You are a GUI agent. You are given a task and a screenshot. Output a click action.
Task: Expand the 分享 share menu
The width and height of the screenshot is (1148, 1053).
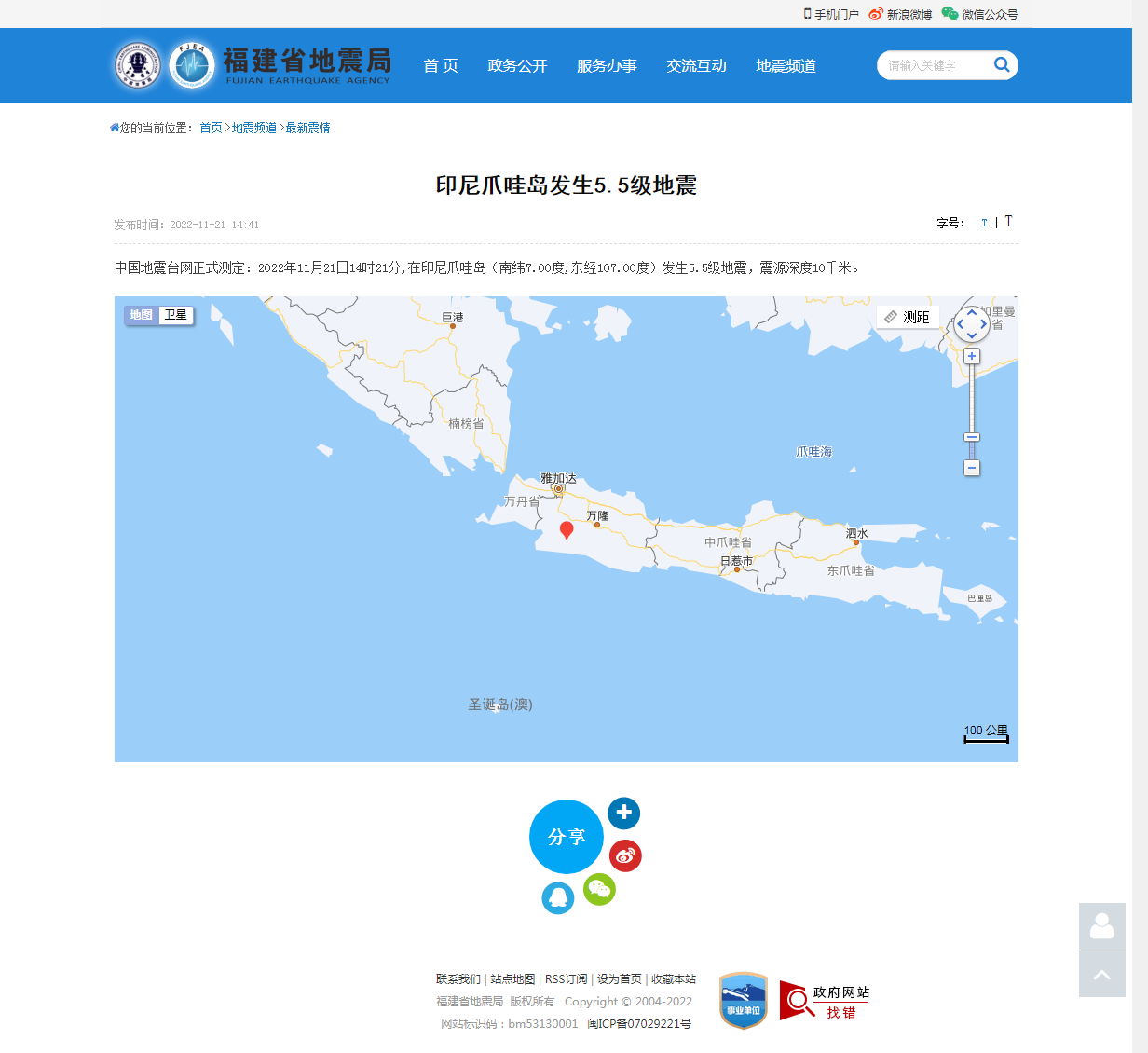tap(566, 837)
